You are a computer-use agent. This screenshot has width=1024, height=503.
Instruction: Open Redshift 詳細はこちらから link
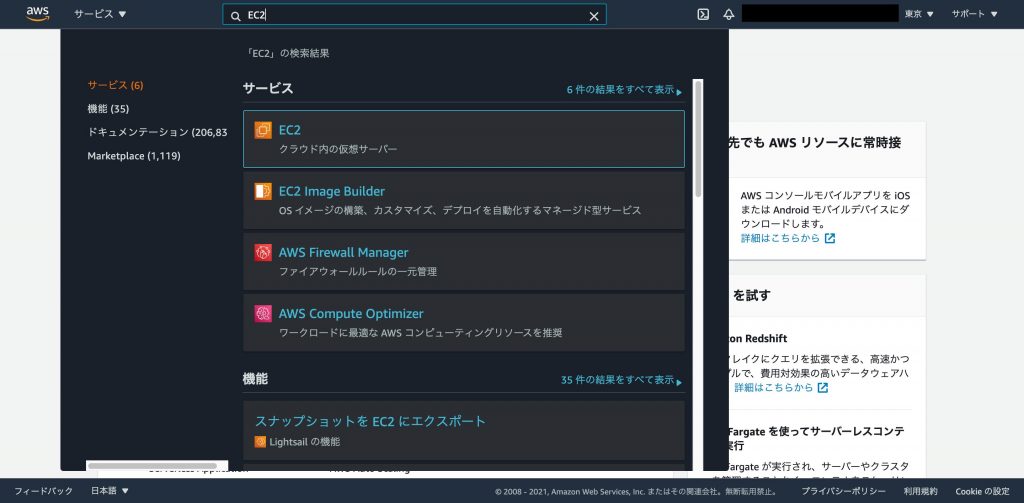[773, 387]
